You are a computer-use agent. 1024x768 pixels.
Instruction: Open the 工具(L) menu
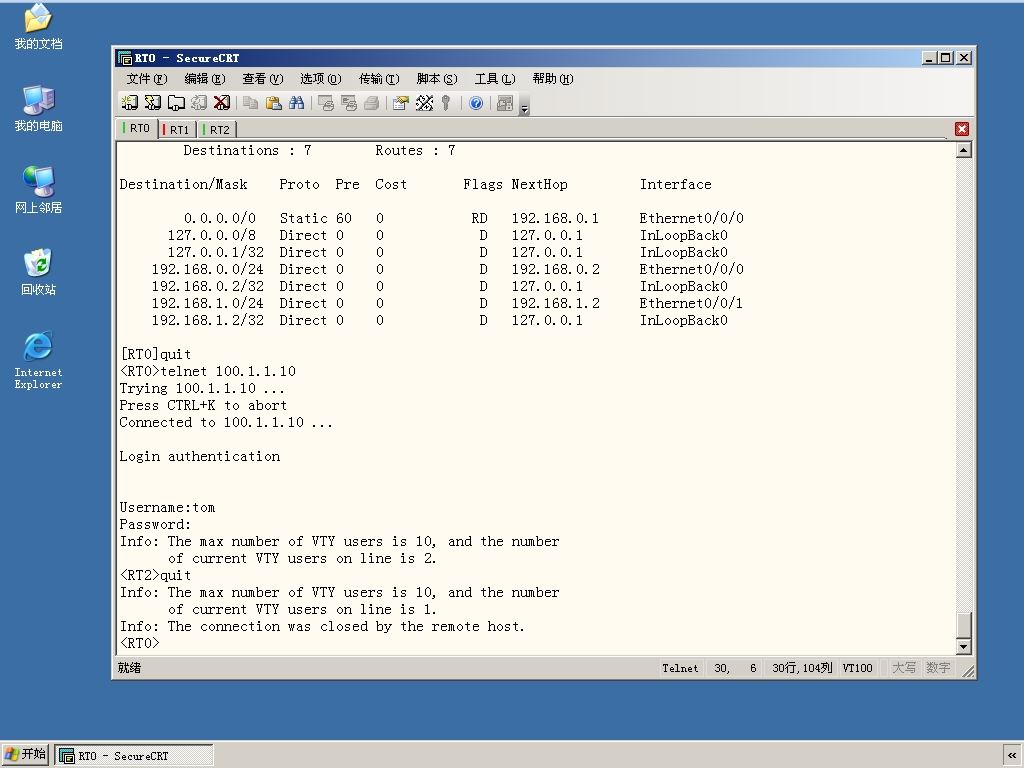(x=495, y=79)
